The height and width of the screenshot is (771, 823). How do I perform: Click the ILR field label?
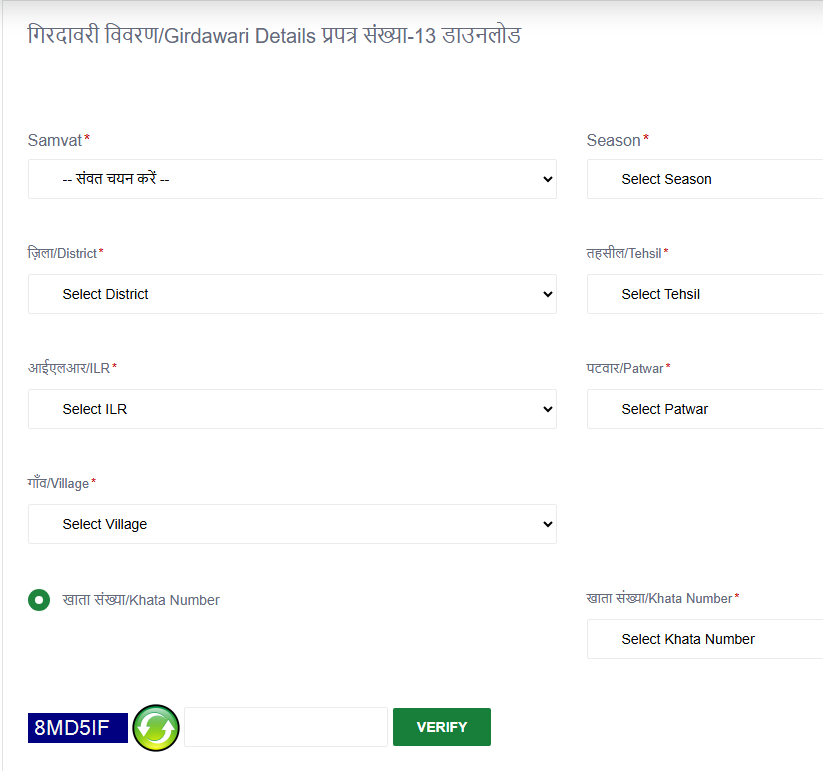tap(69, 369)
